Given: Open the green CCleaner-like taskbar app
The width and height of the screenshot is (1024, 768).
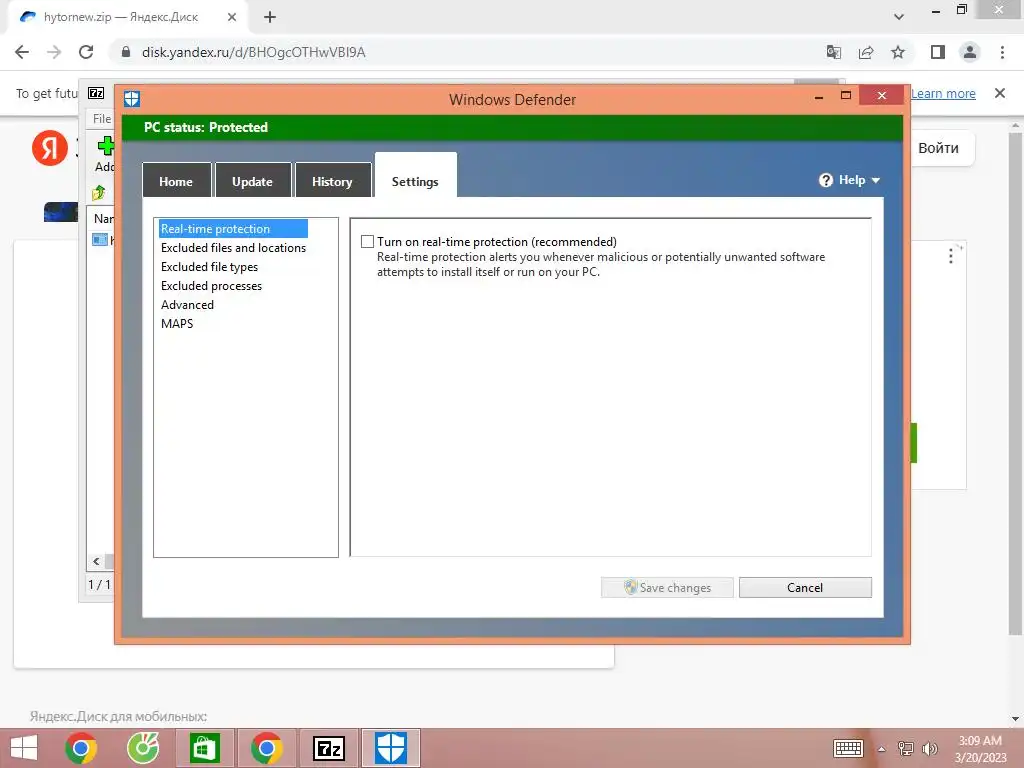Looking at the screenshot, I should (x=143, y=748).
